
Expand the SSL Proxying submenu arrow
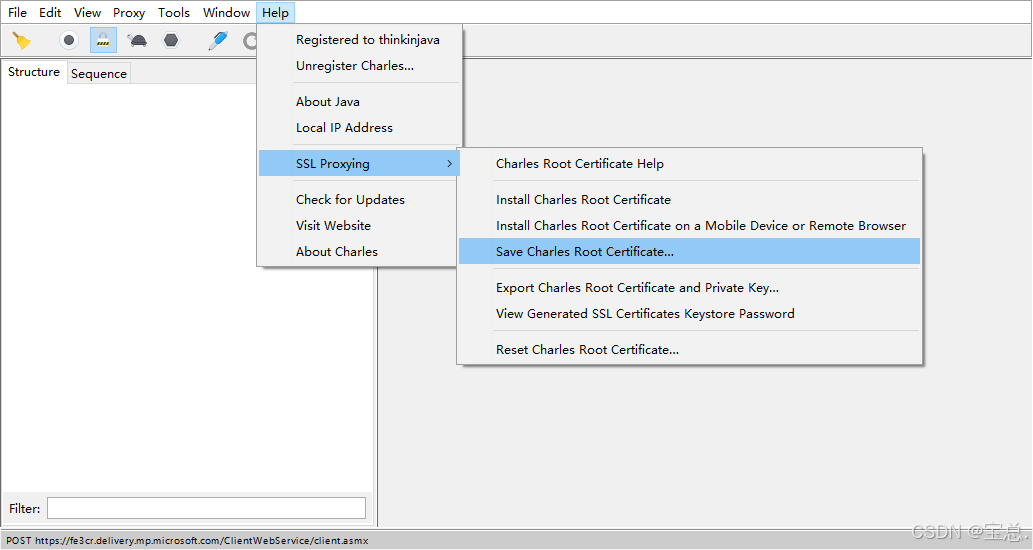(x=449, y=163)
